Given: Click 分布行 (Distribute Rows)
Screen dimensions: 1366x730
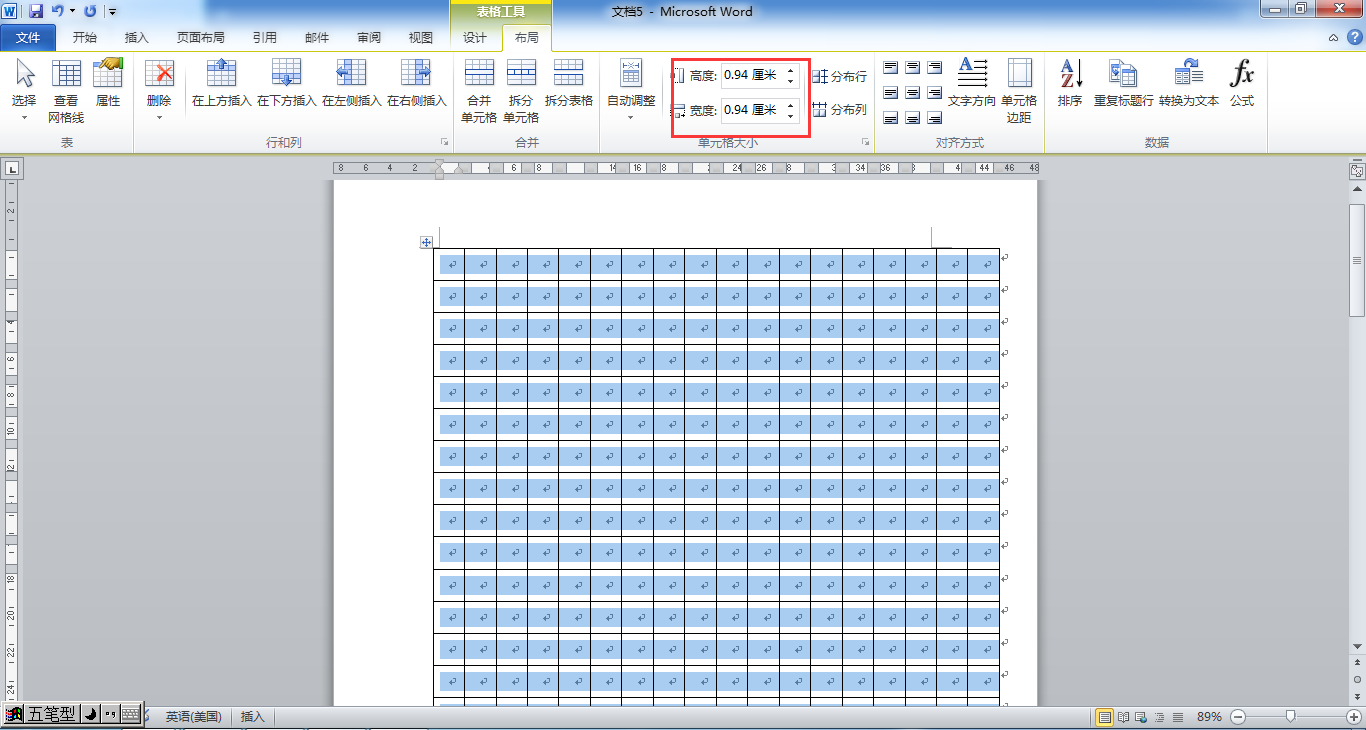Looking at the screenshot, I should point(839,76).
